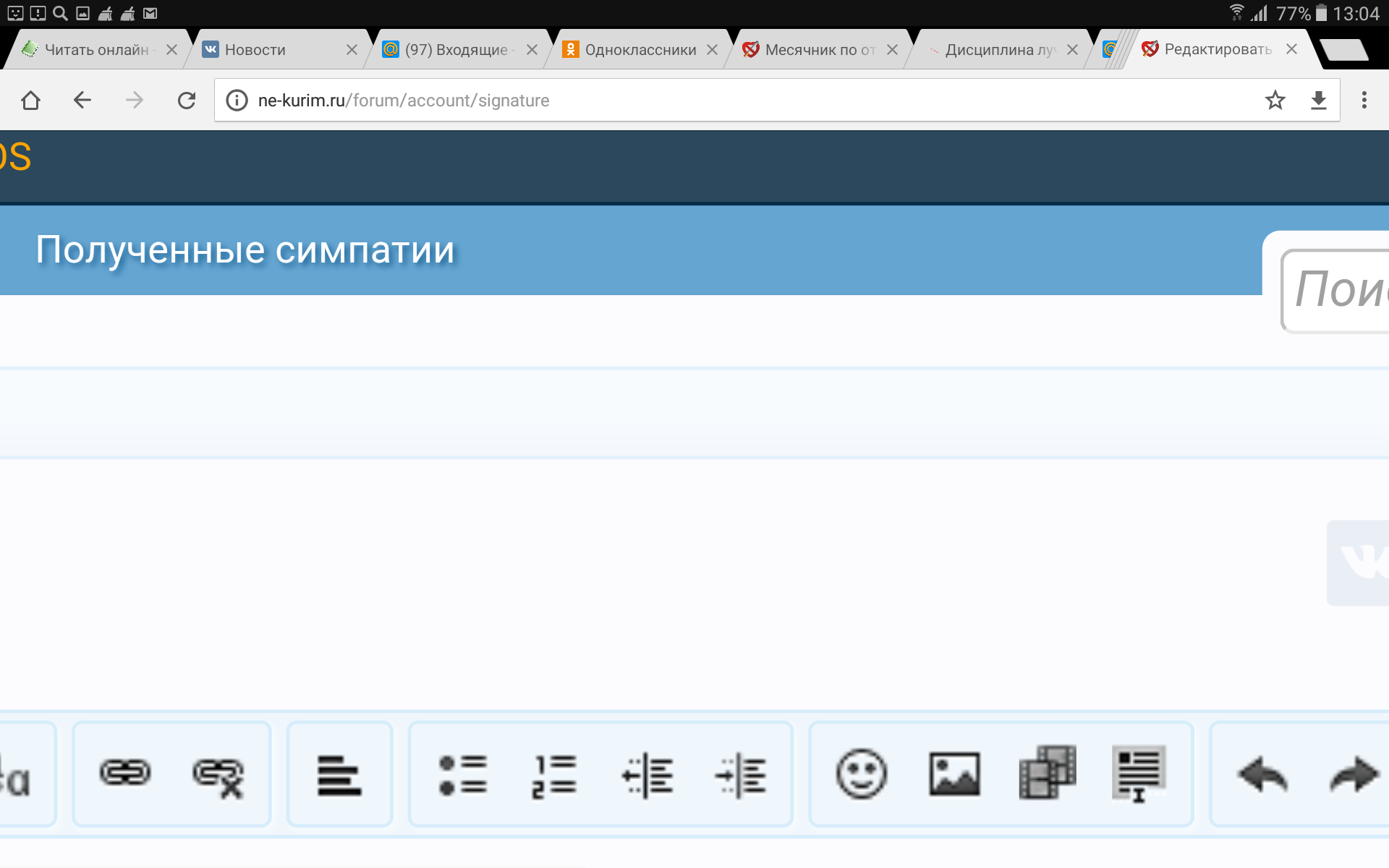This screenshot has width=1389, height=868.
Task: Click the insert link icon
Action: coord(124,772)
